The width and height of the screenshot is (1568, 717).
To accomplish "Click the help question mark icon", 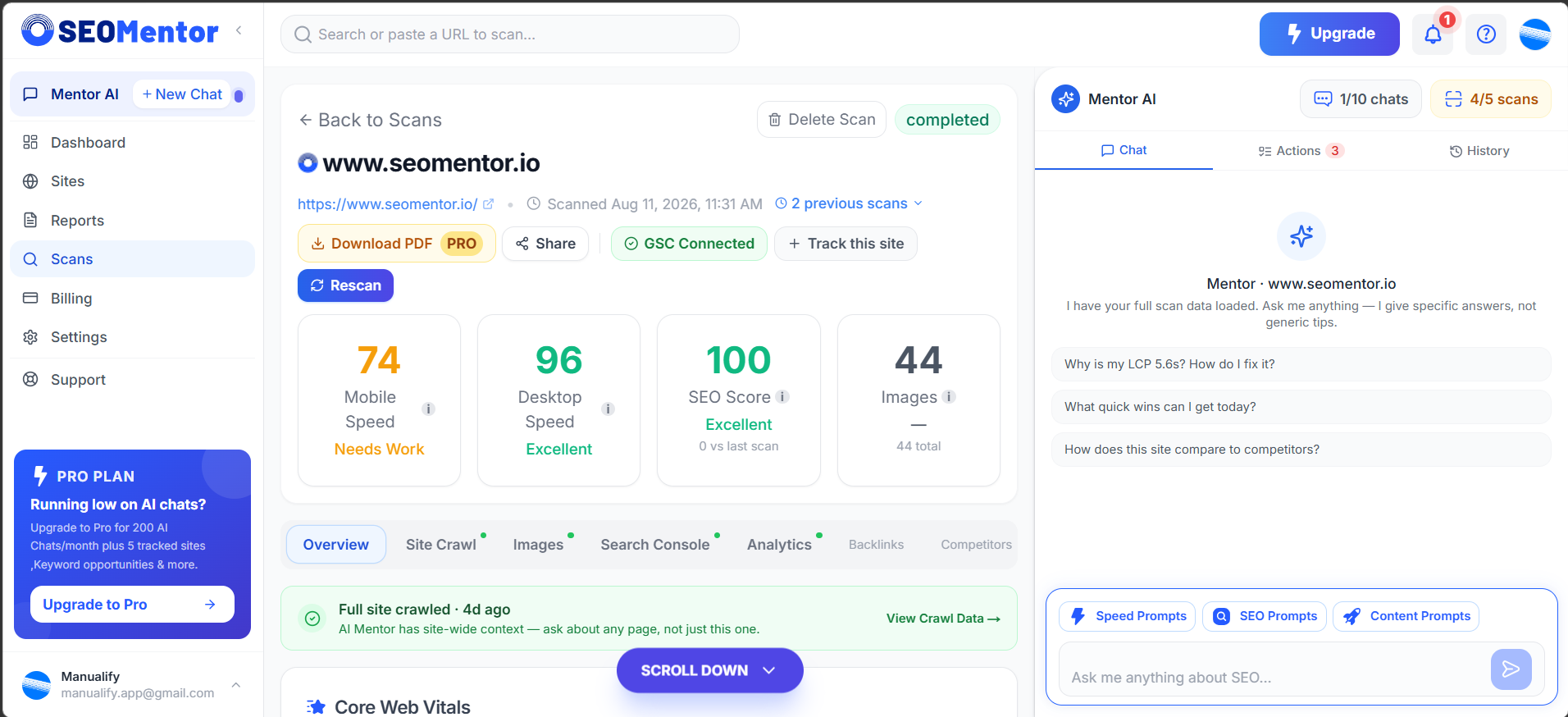I will click(x=1486, y=34).
